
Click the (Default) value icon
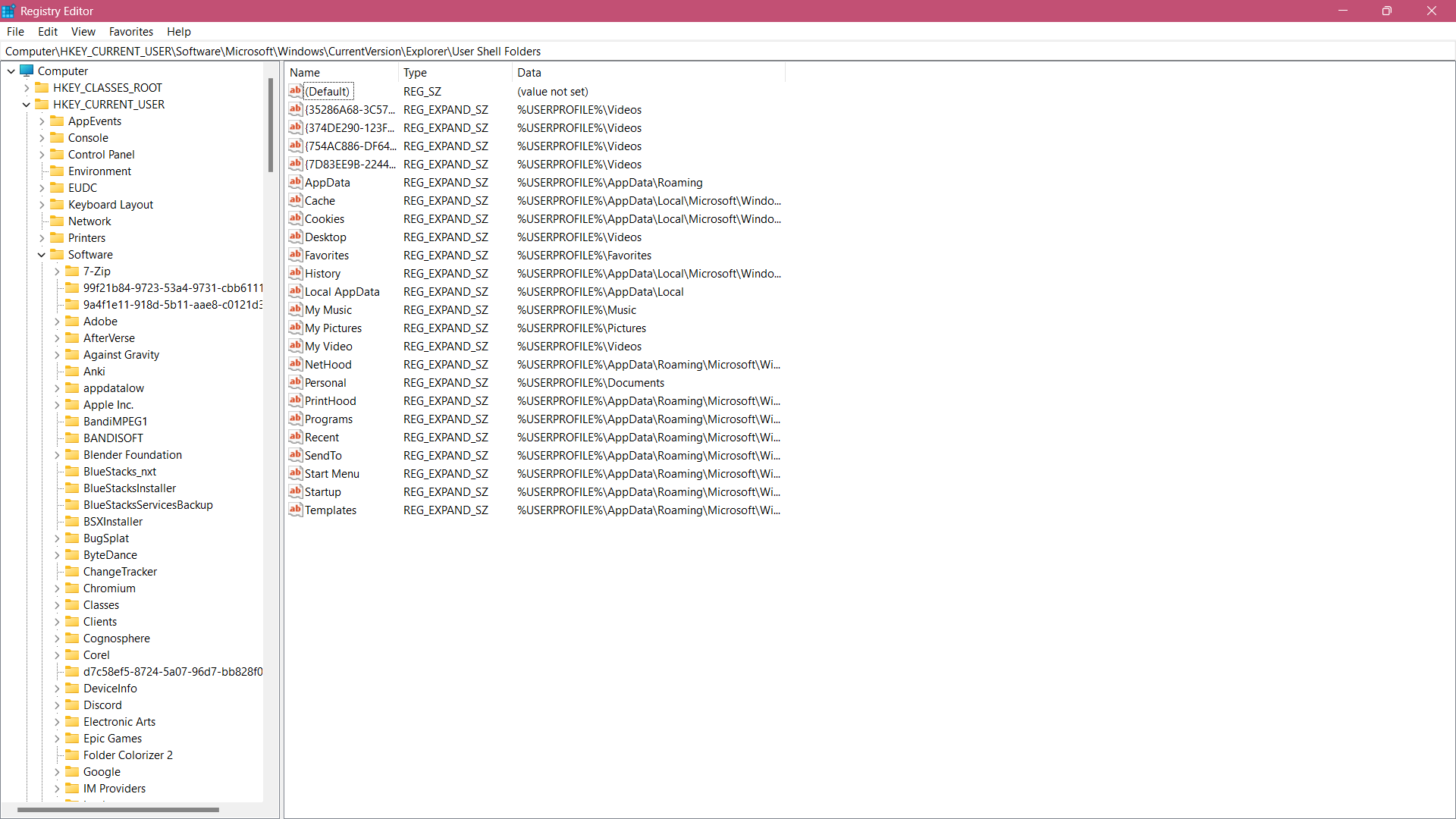[296, 91]
